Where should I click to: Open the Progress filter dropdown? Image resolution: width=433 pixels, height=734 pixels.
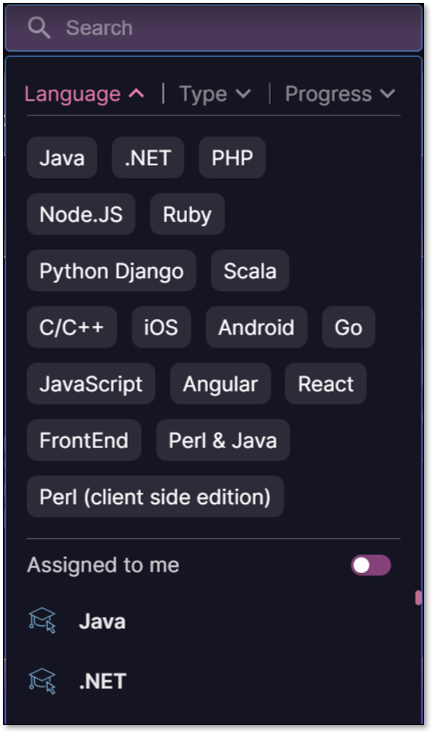pyautogui.click(x=340, y=94)
